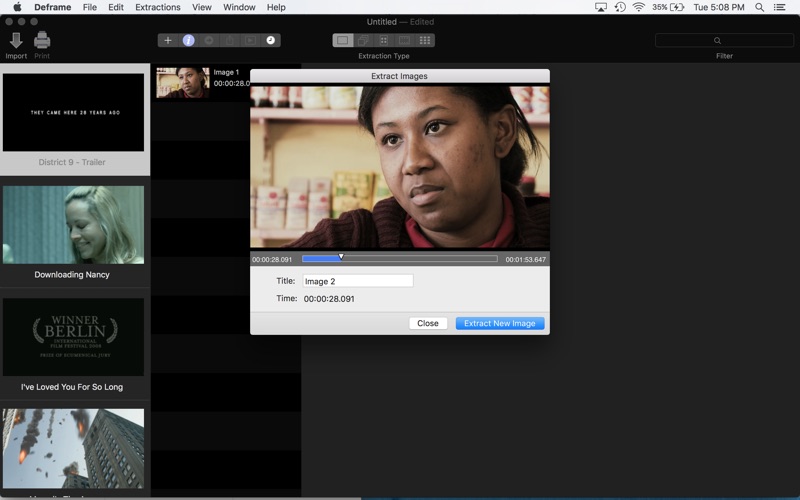Screen dimensions: 800x500
Task: Open the Window menu
Action: tap(239, 7)
